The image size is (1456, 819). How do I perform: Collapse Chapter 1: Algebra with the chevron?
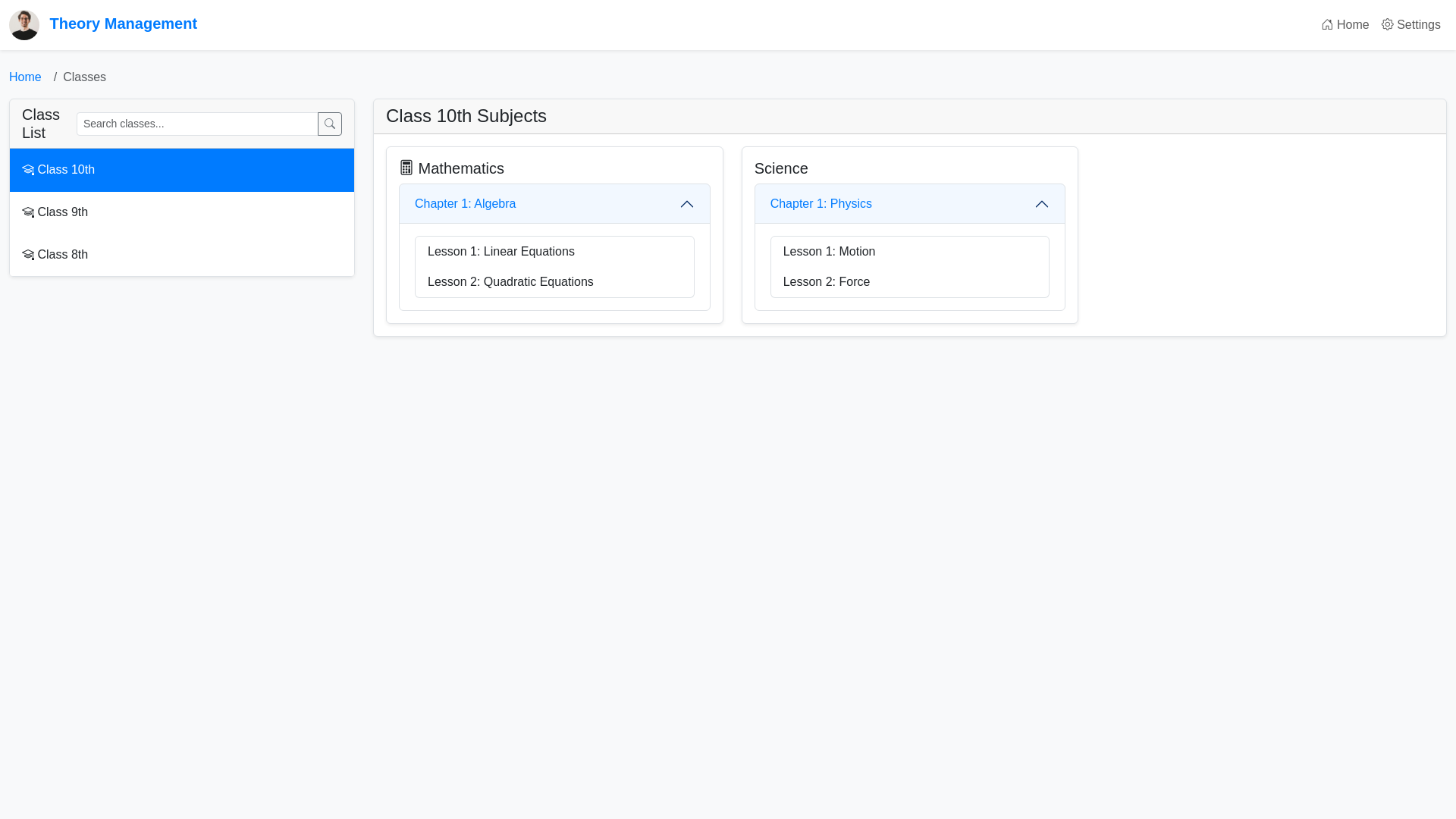pyautogui.click(x=687, y=204)
